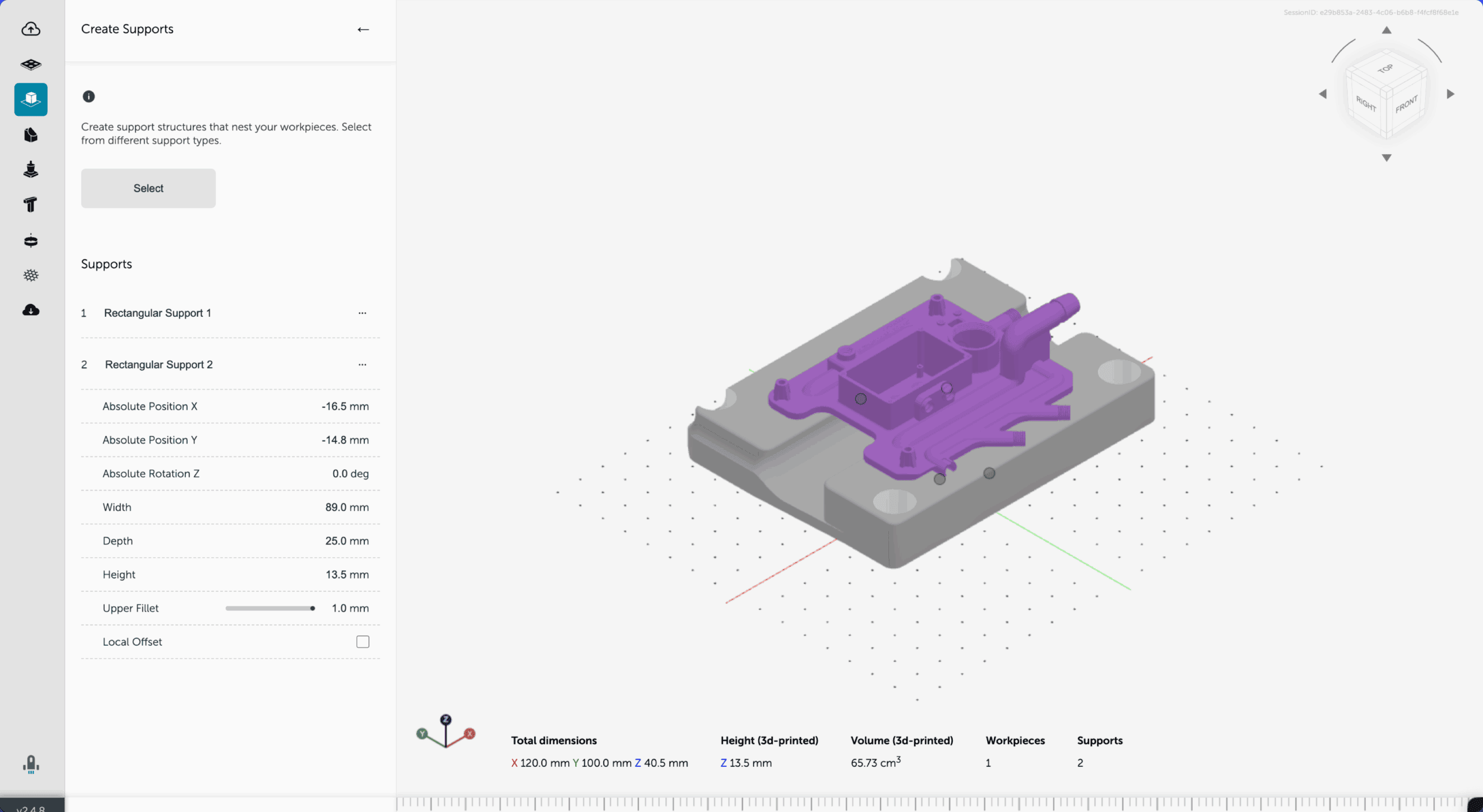Click the active Create Supports cube icon

(x=31, y=100)
